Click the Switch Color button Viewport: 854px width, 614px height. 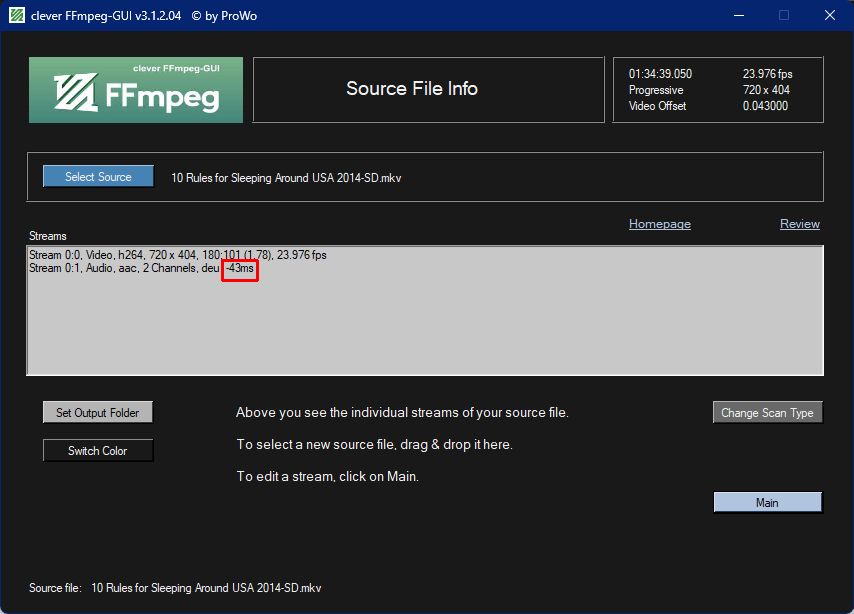coord(98,451)
